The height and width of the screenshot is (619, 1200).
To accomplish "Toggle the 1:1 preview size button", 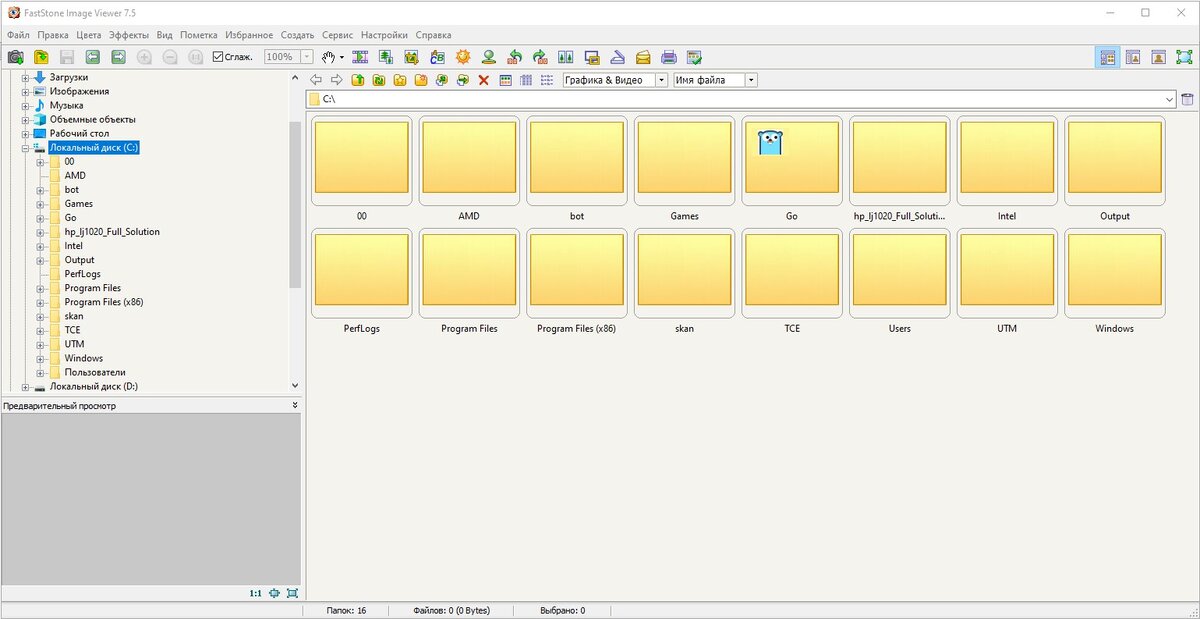I will tap(256, 593).
